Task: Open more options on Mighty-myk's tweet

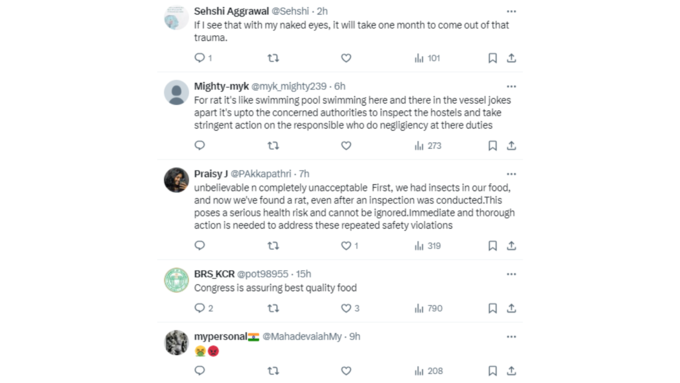Action: [x=511, y=86]
